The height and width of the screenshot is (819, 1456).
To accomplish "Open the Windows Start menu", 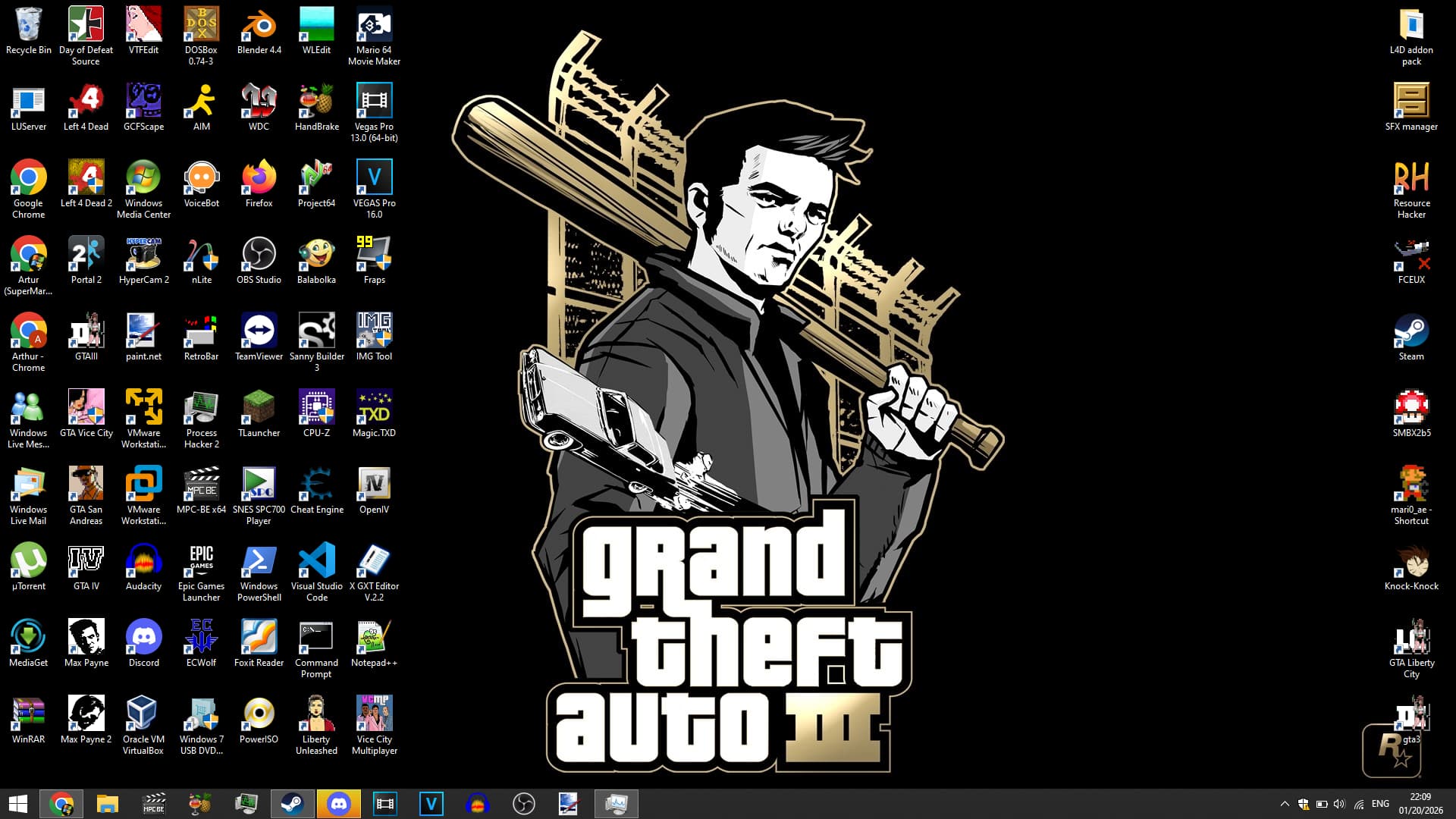I will click(x=18, y=804).
